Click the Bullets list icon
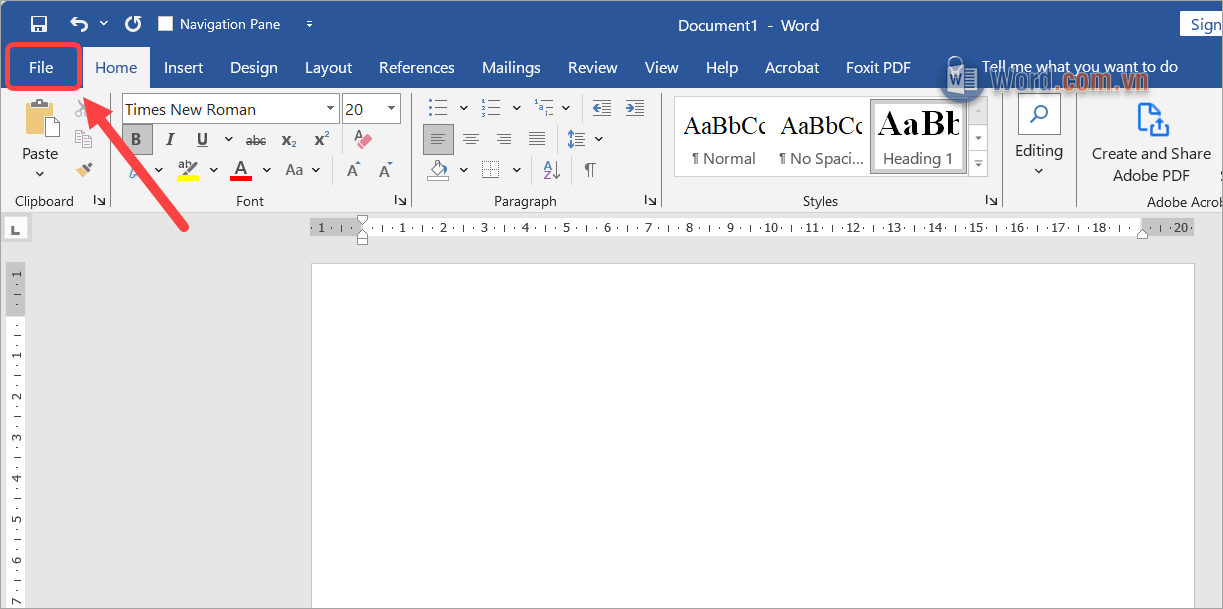The height and width of the screenshot is (609, 1223). 438,108
